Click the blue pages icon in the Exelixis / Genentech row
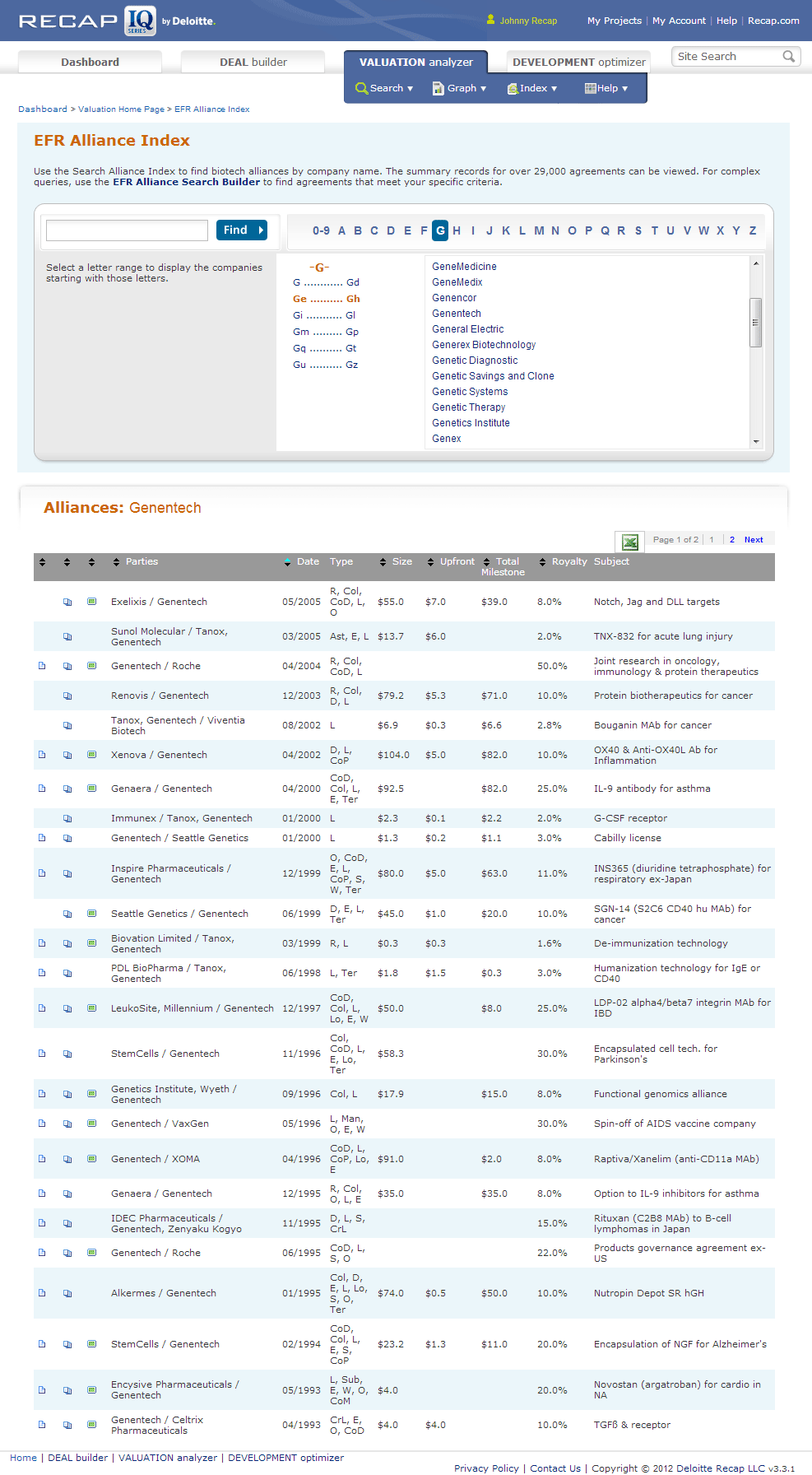 click(x=67, y=603)
